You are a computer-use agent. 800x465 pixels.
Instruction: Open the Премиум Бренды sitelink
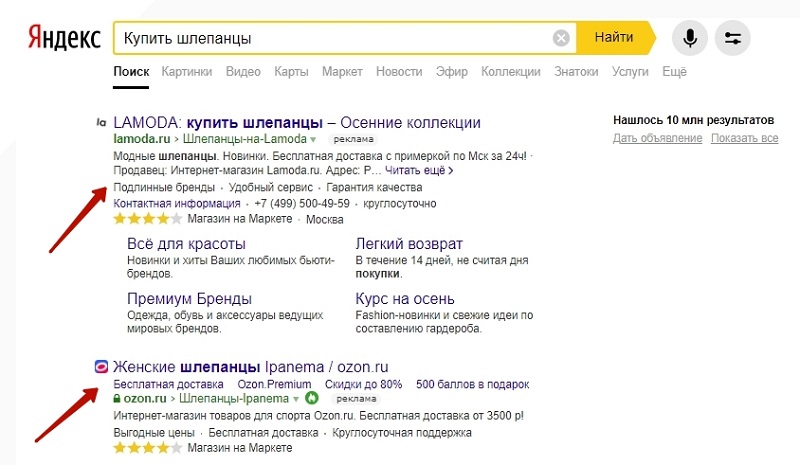click(x=189, y=299)
